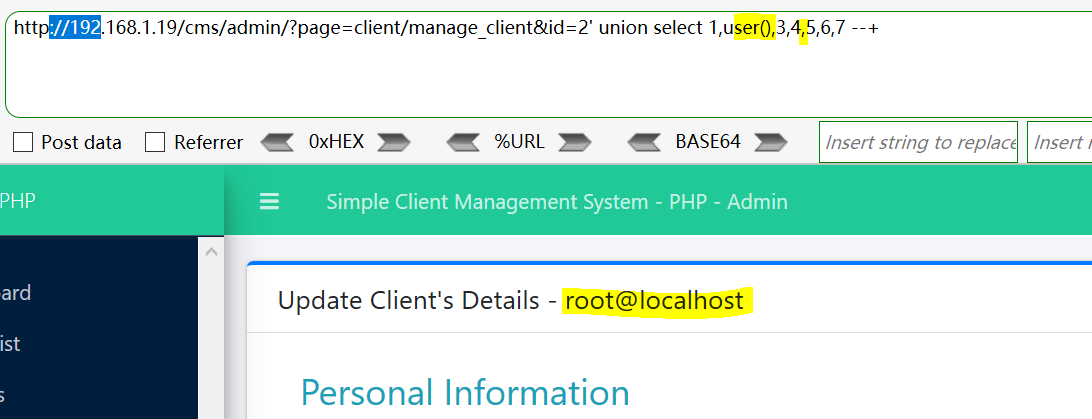This screenshot has width=1092, height=419.
Task: Click the 'Post data' label text
Action: [81, 143]
